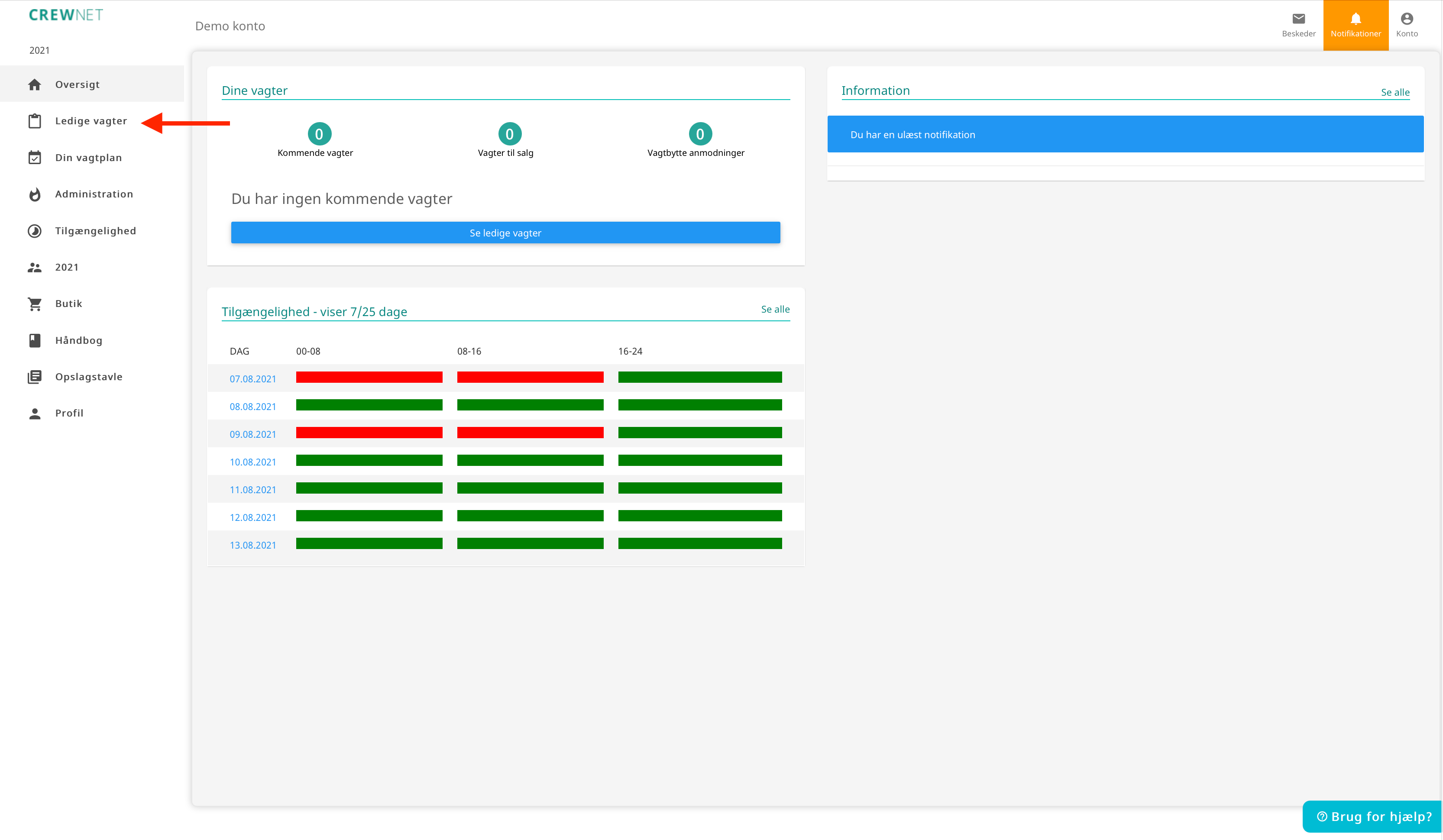The width and height of the screenshot is (1443, 840).
Task: Open the Beskeder envelope icon
Action: click(x=1298, y=18)
